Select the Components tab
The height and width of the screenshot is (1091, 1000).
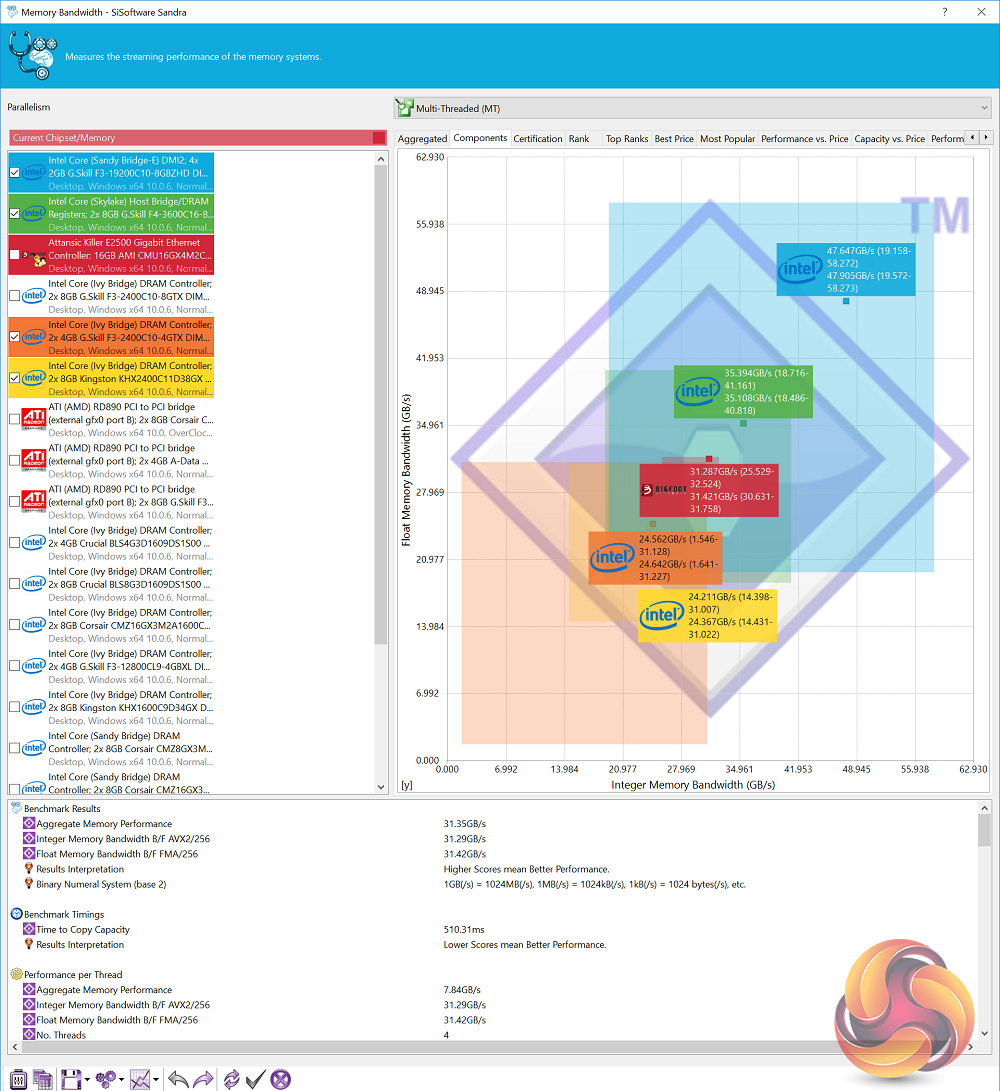click(480, 138)
